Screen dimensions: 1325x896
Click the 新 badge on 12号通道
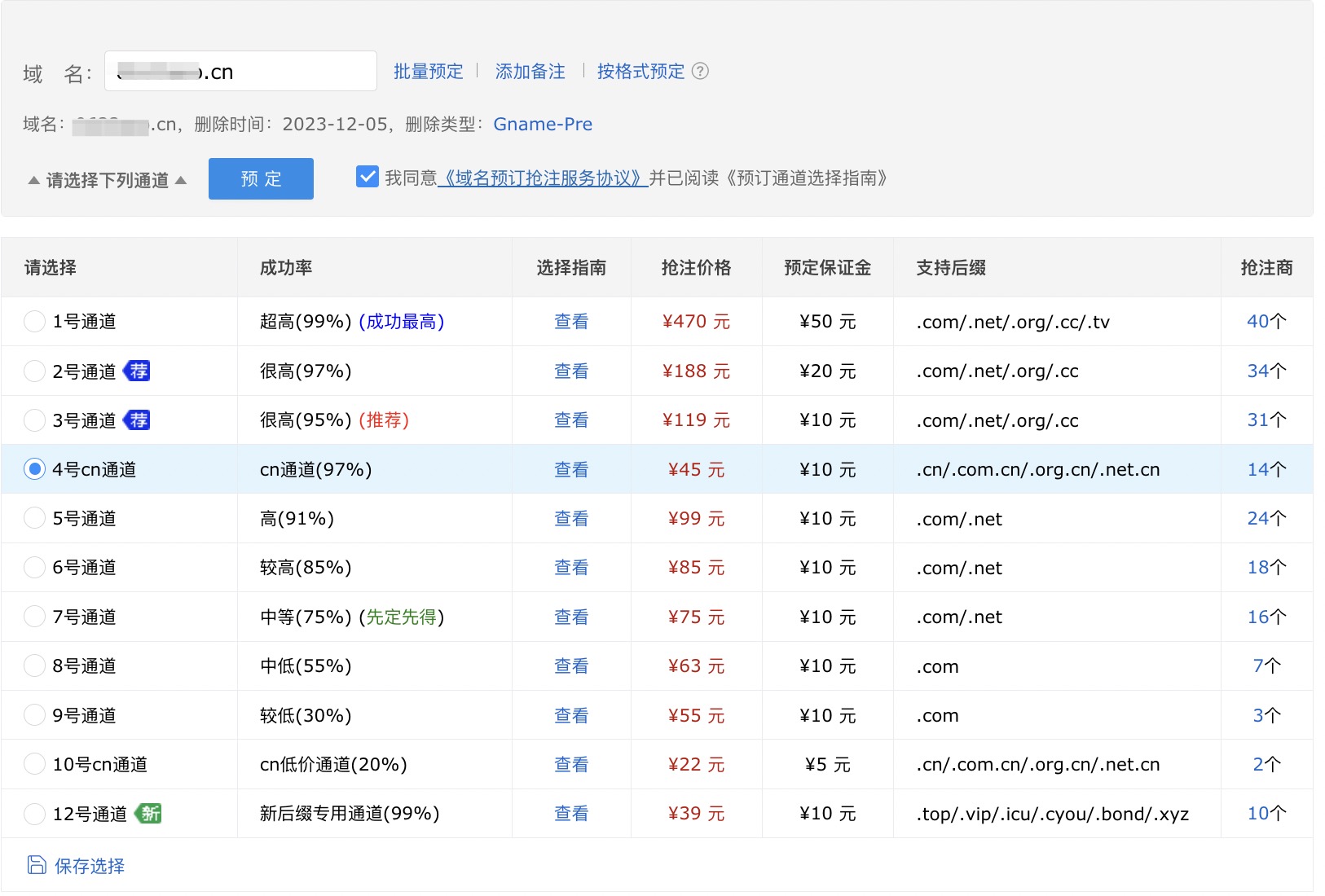click(x=148, y=813)
